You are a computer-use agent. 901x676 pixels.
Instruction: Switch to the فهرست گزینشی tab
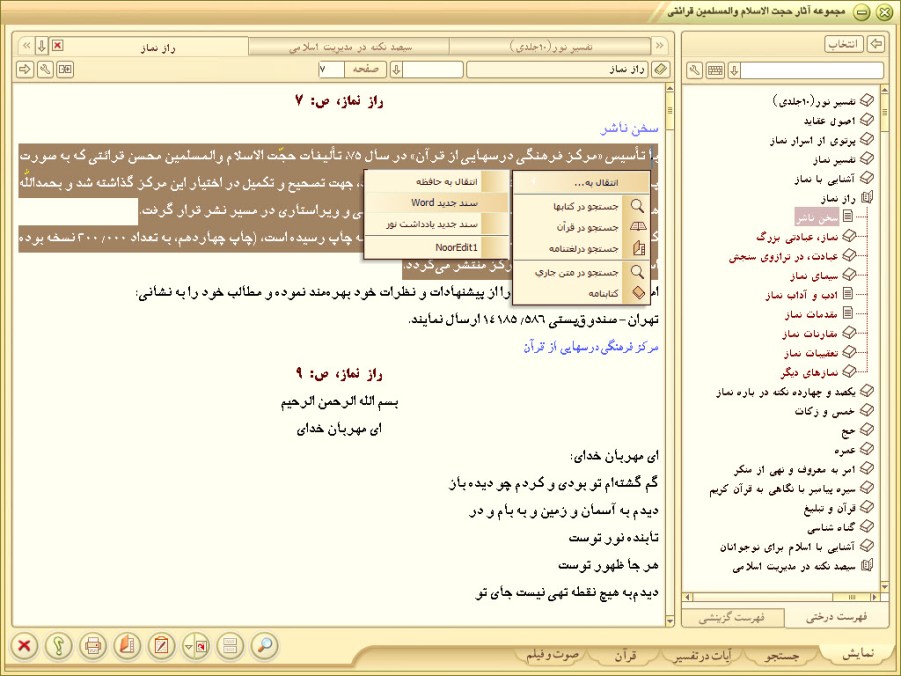tap(732, 618)
